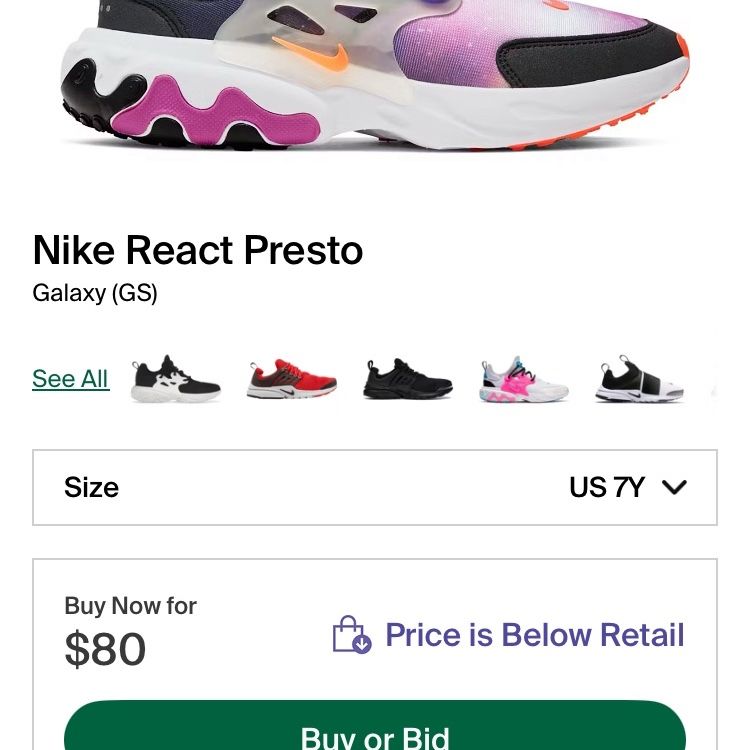Open the Size dropdown showing US 7Y
The image size is (750, 750).
click(x=375, y=487)
